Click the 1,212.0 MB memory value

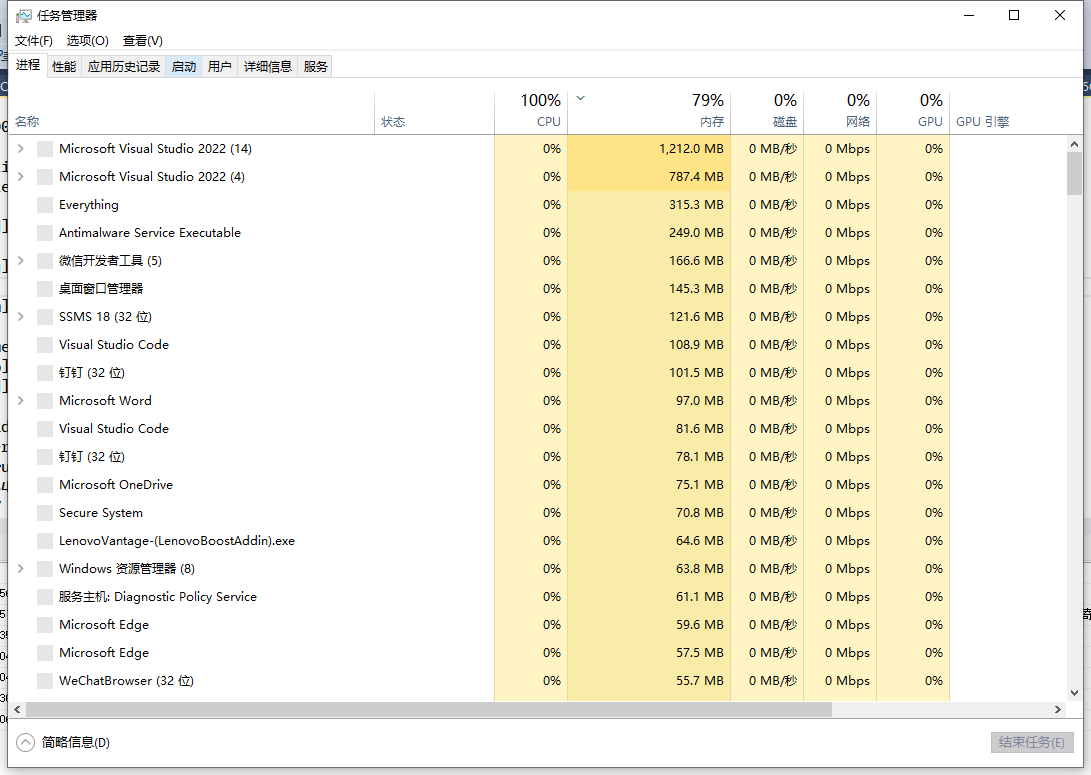click(x=691, y=148)
